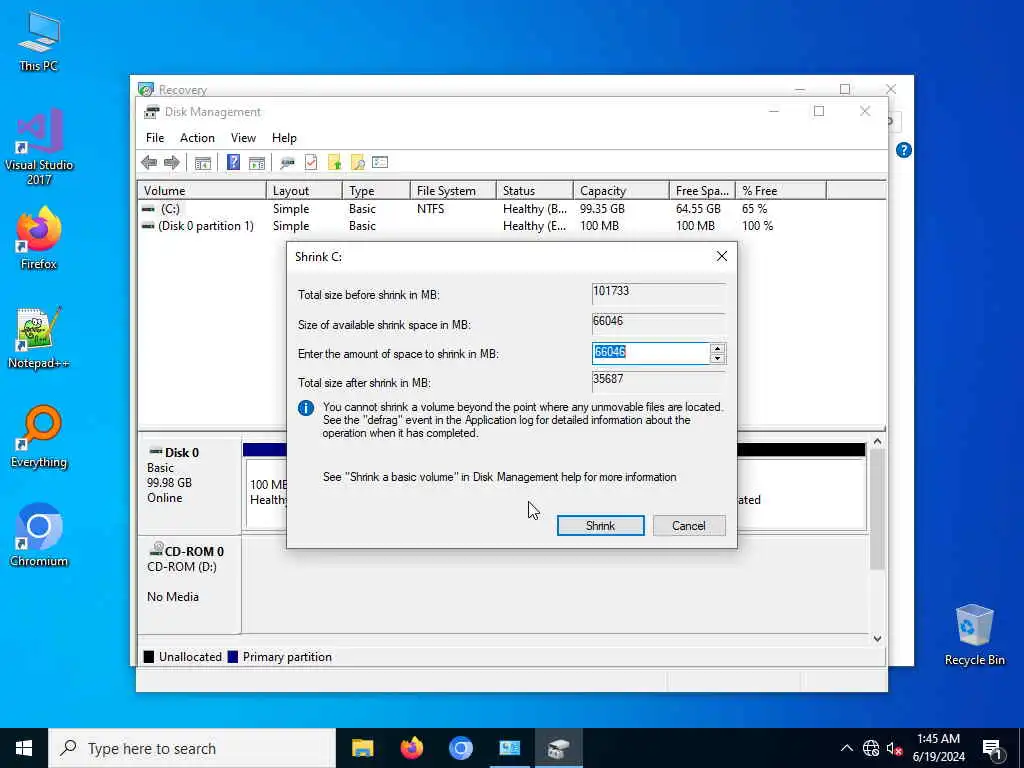Select Firefox desktop shortcut
Viewport: 1024px width, 768px height.
coord(39,238)
